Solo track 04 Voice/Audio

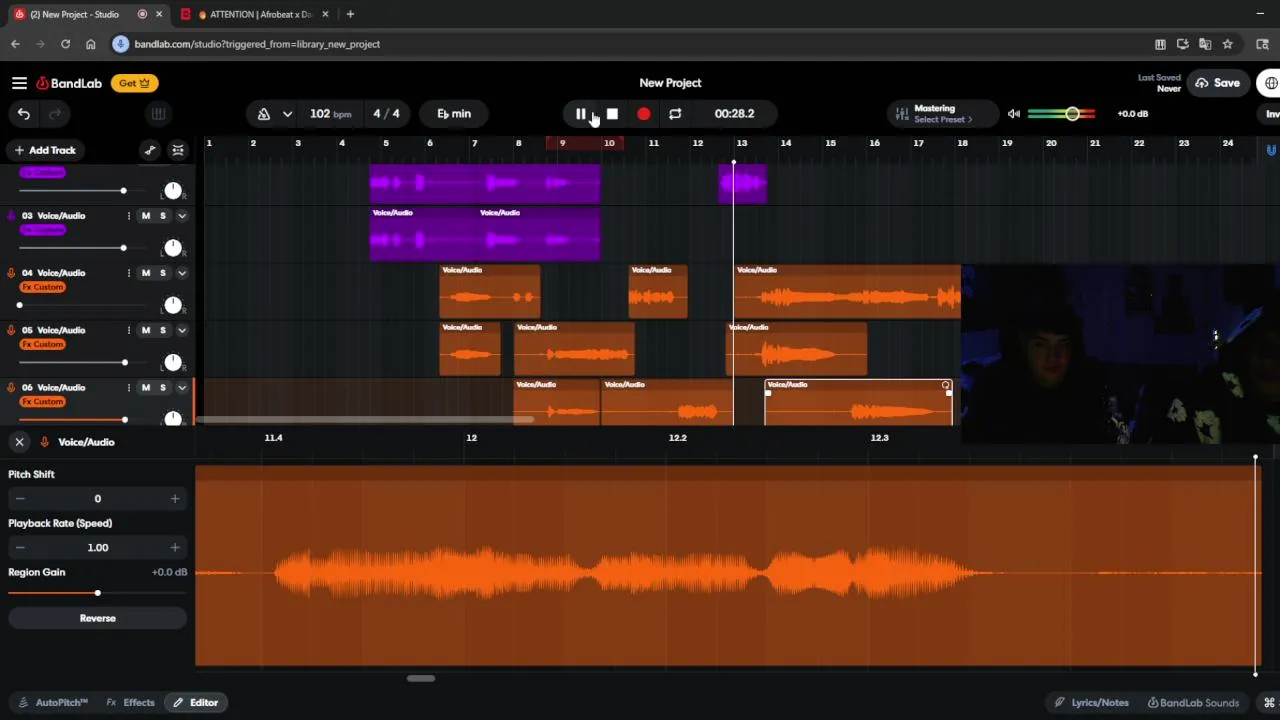[x=163, y=273]
